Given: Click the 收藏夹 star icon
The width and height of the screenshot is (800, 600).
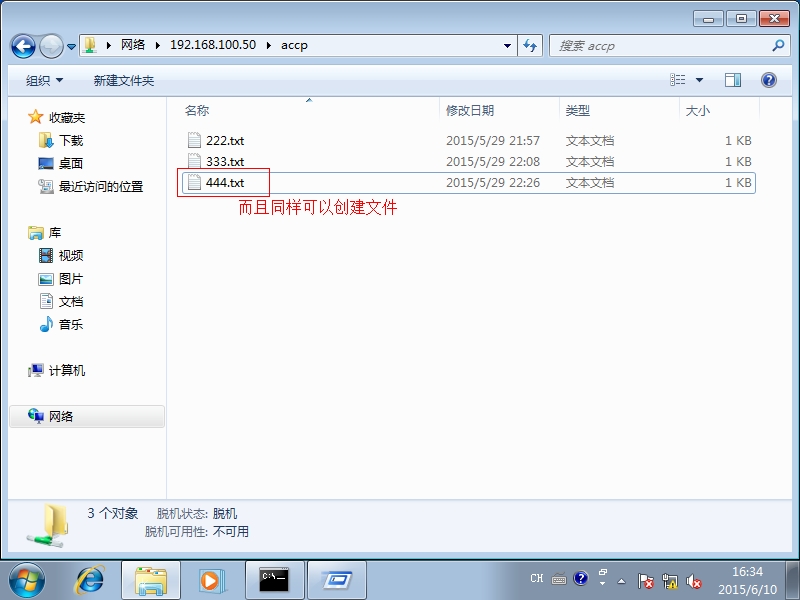Looking at the screenshot, I should (x=35, y=117).
